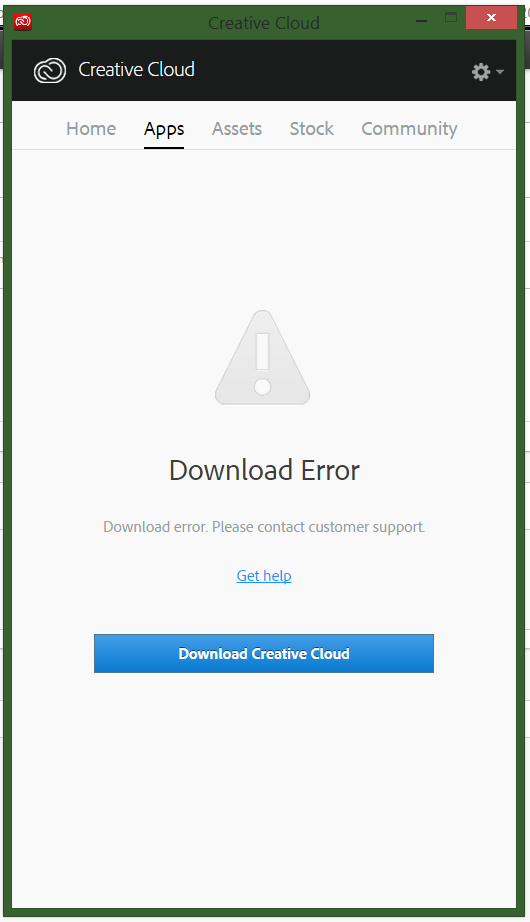Expand the small arrow beside the gear

[x=500, y=72]
